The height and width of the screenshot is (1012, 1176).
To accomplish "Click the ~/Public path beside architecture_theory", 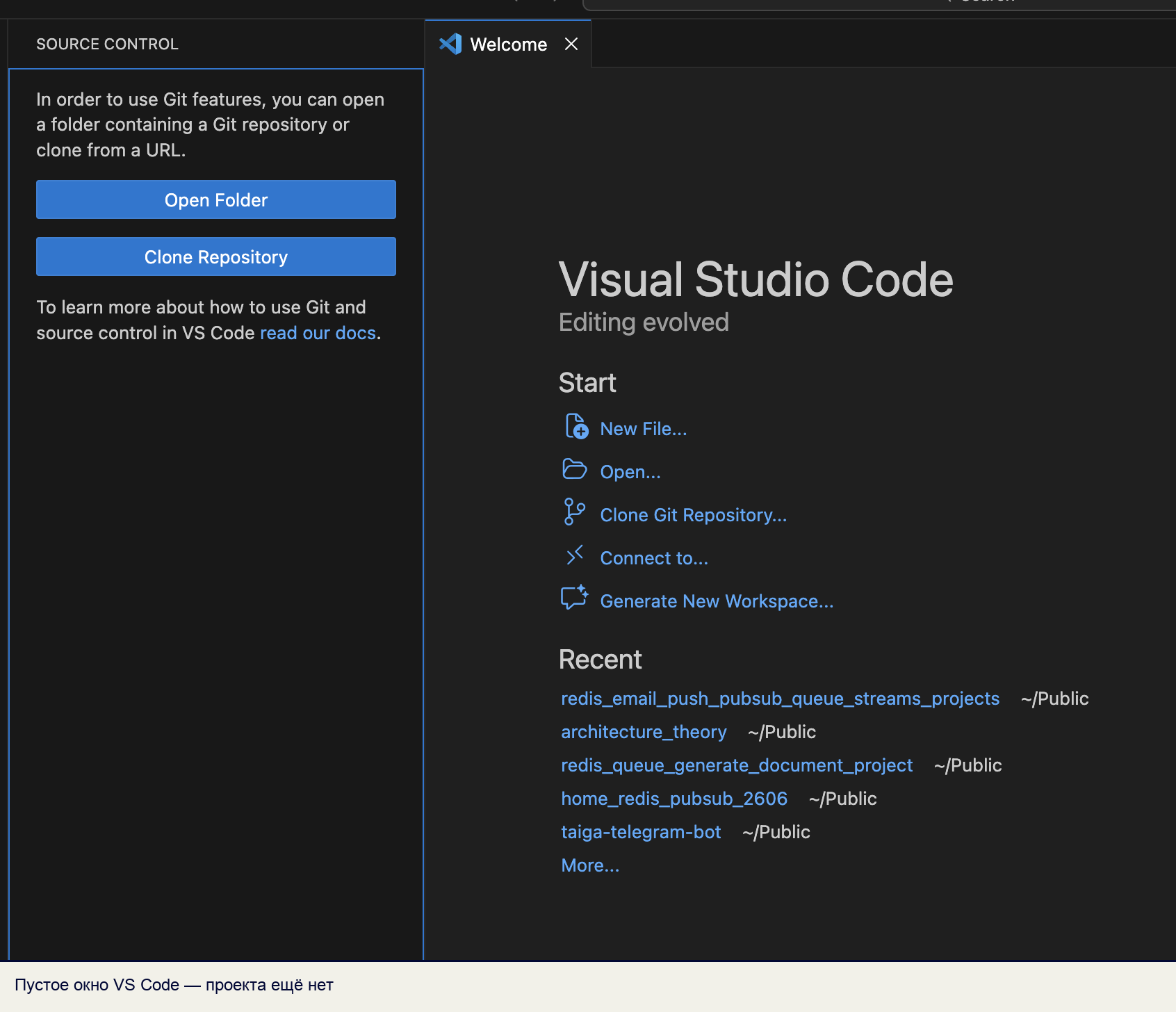I will 782,732.
